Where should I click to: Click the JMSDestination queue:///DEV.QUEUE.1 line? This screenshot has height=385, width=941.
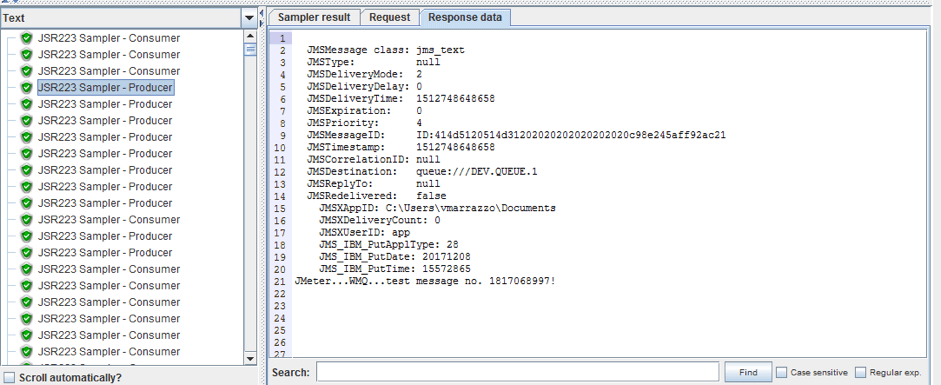click(422, 172)
